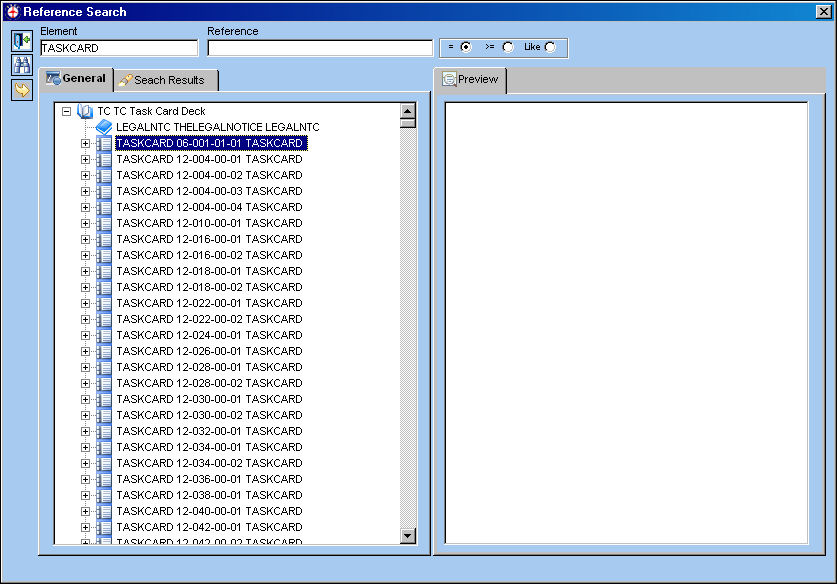Click the tree scrollbar up arrow

(408, 111)
